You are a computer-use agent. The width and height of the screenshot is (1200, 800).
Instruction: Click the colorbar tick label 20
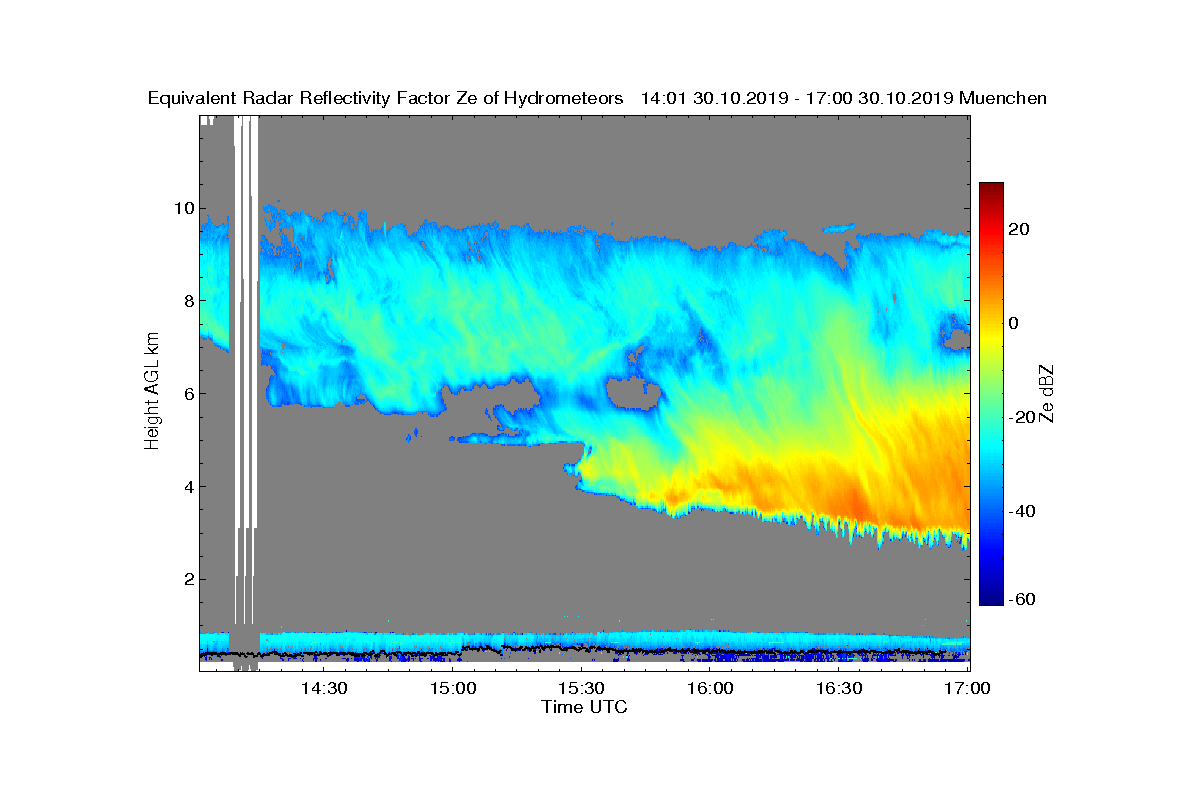(1020, 229)
